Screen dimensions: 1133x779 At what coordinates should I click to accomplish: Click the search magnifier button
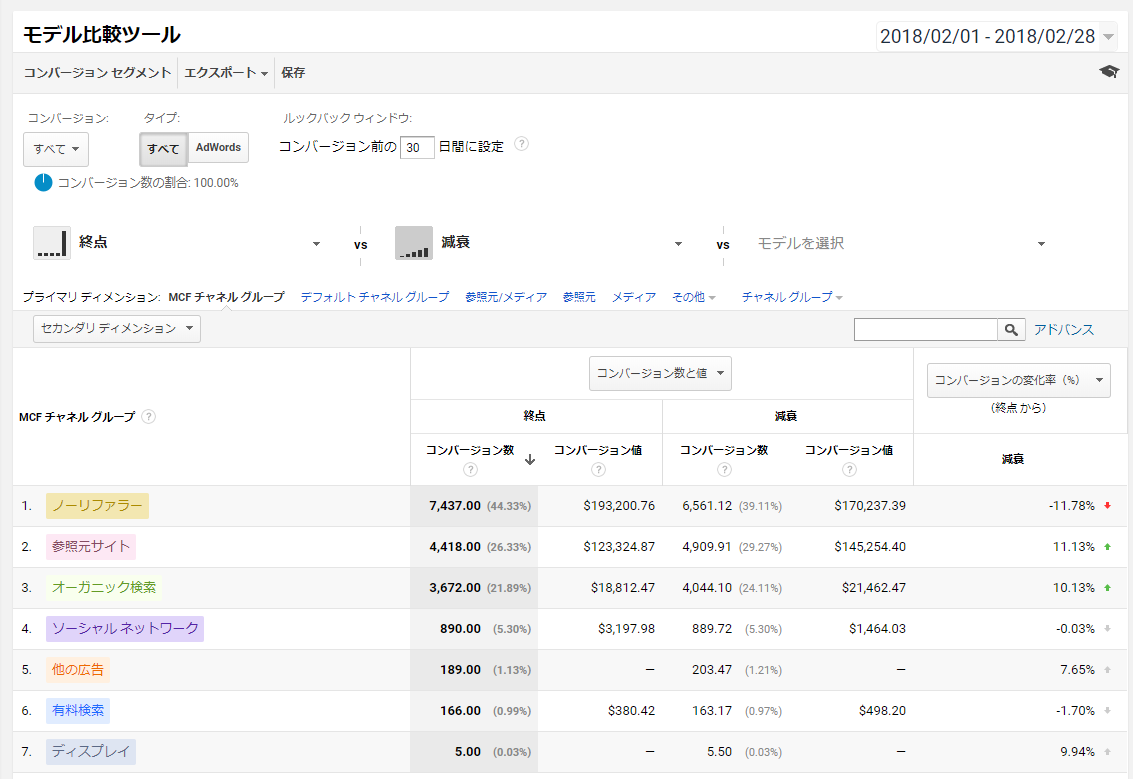(1011, 329)
